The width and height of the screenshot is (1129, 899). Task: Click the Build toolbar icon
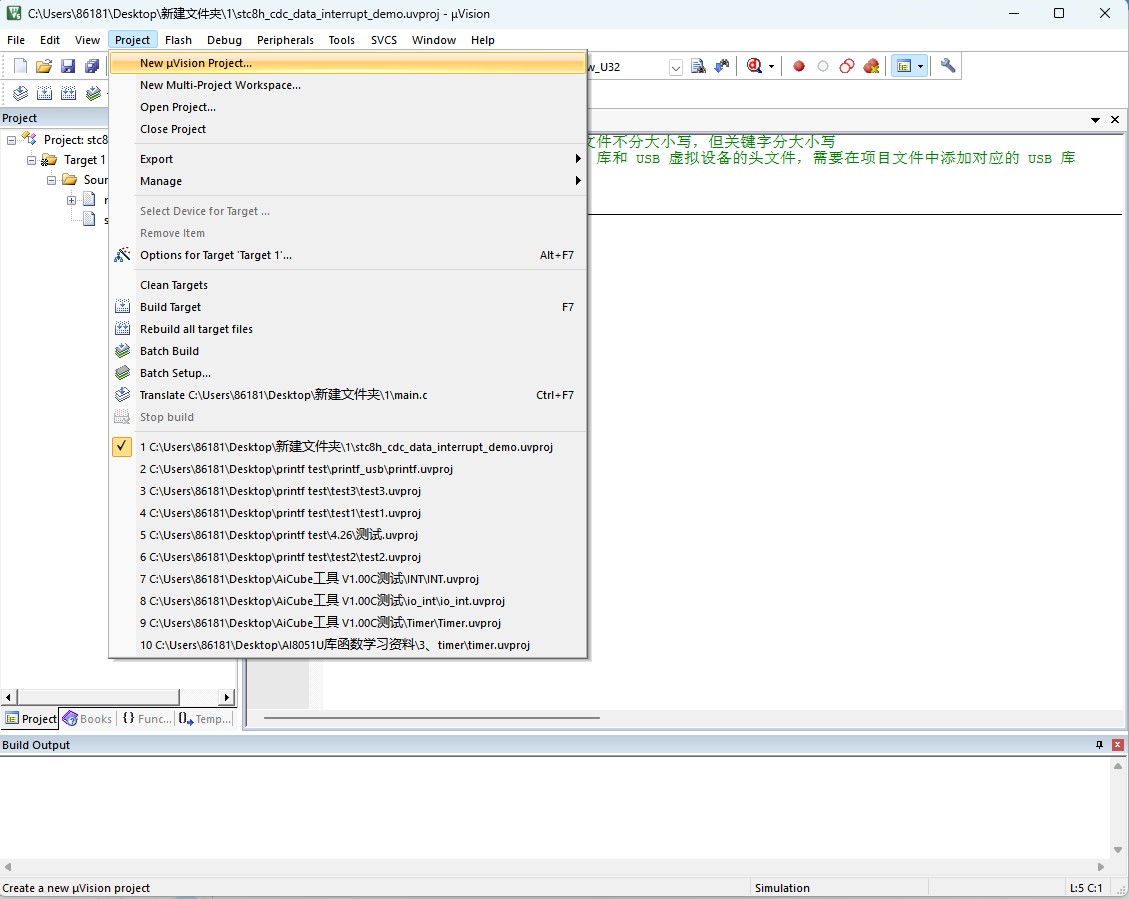[x=45, y=93]
